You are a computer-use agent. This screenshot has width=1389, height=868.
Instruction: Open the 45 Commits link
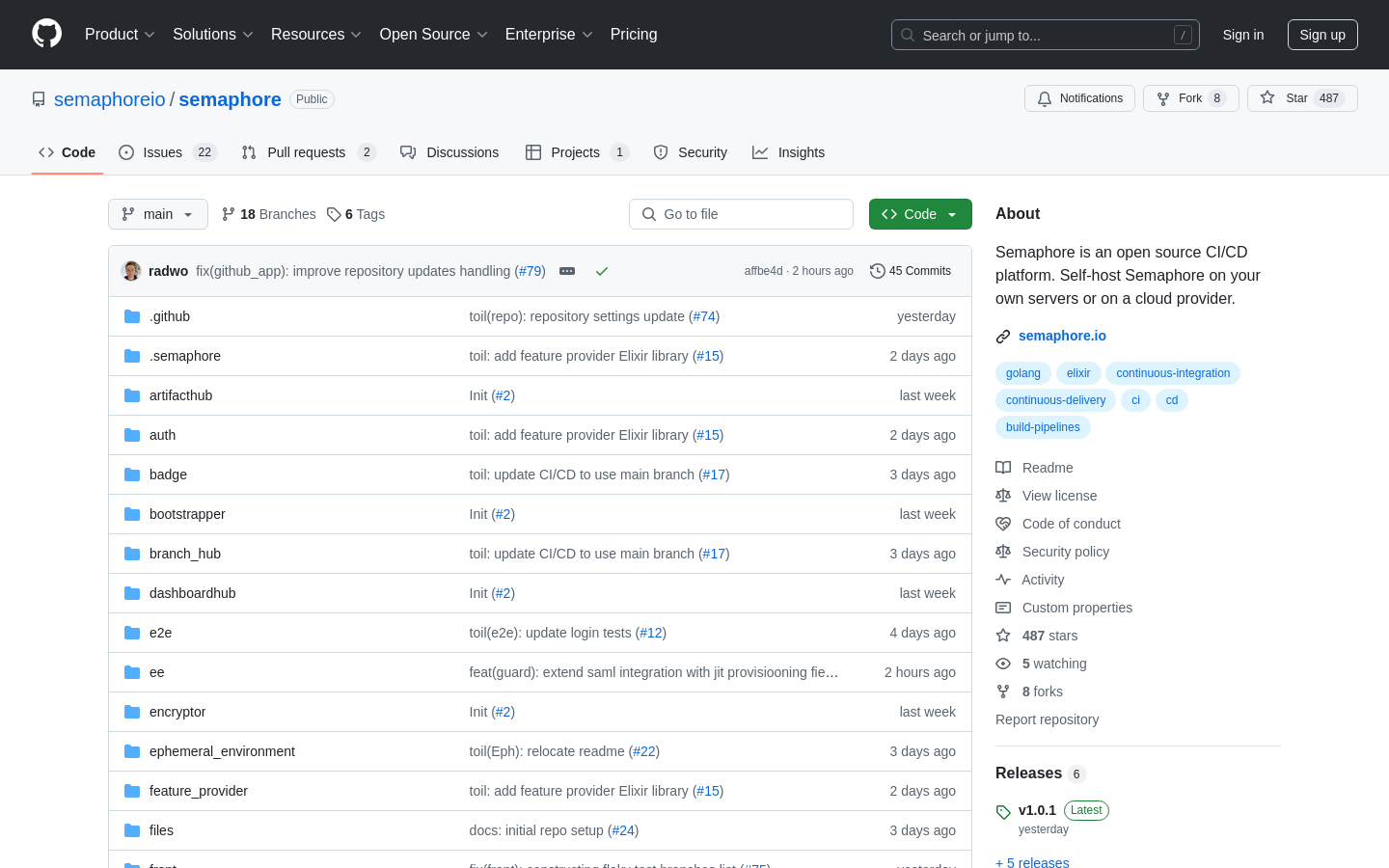click(x=911, y=271)
